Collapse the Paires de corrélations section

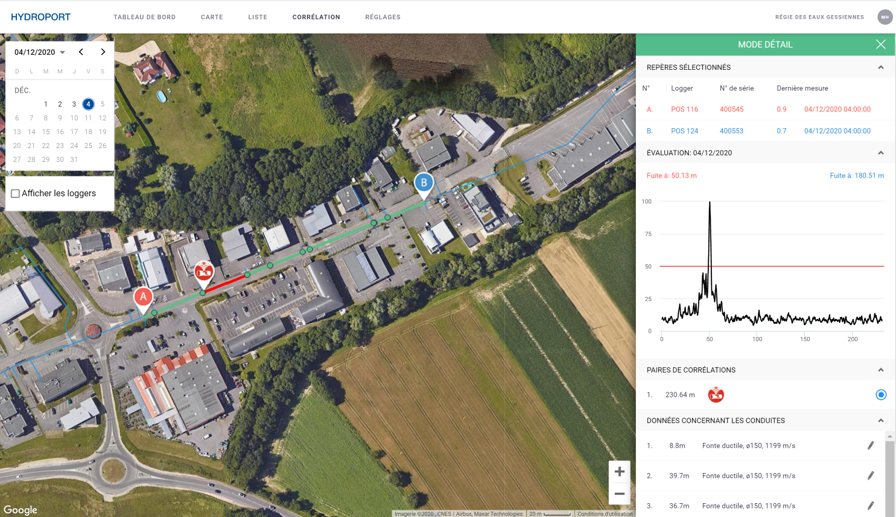(880, 370)
